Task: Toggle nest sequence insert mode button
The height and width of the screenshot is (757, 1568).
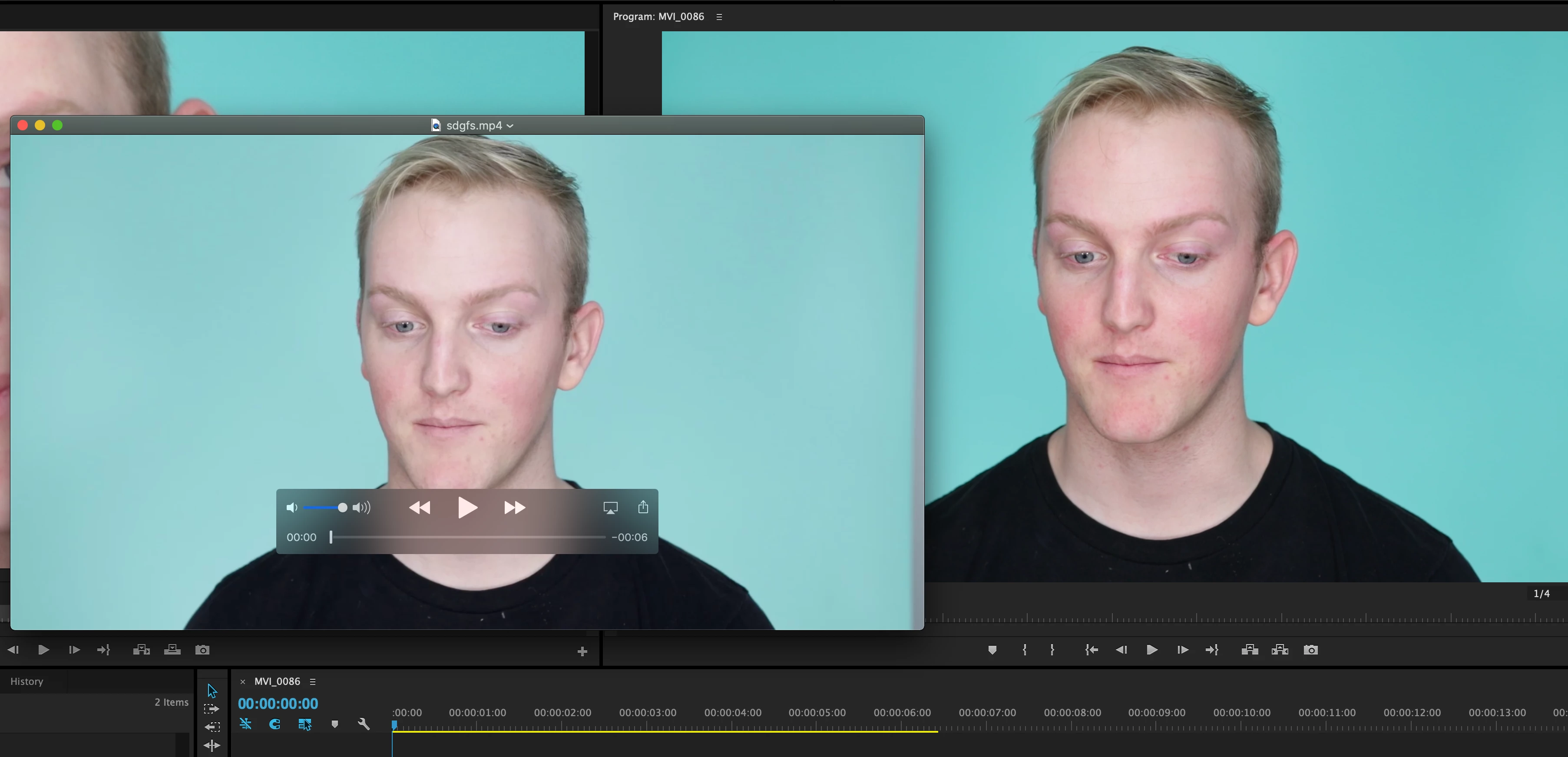Action: click(x=245, y=724)
